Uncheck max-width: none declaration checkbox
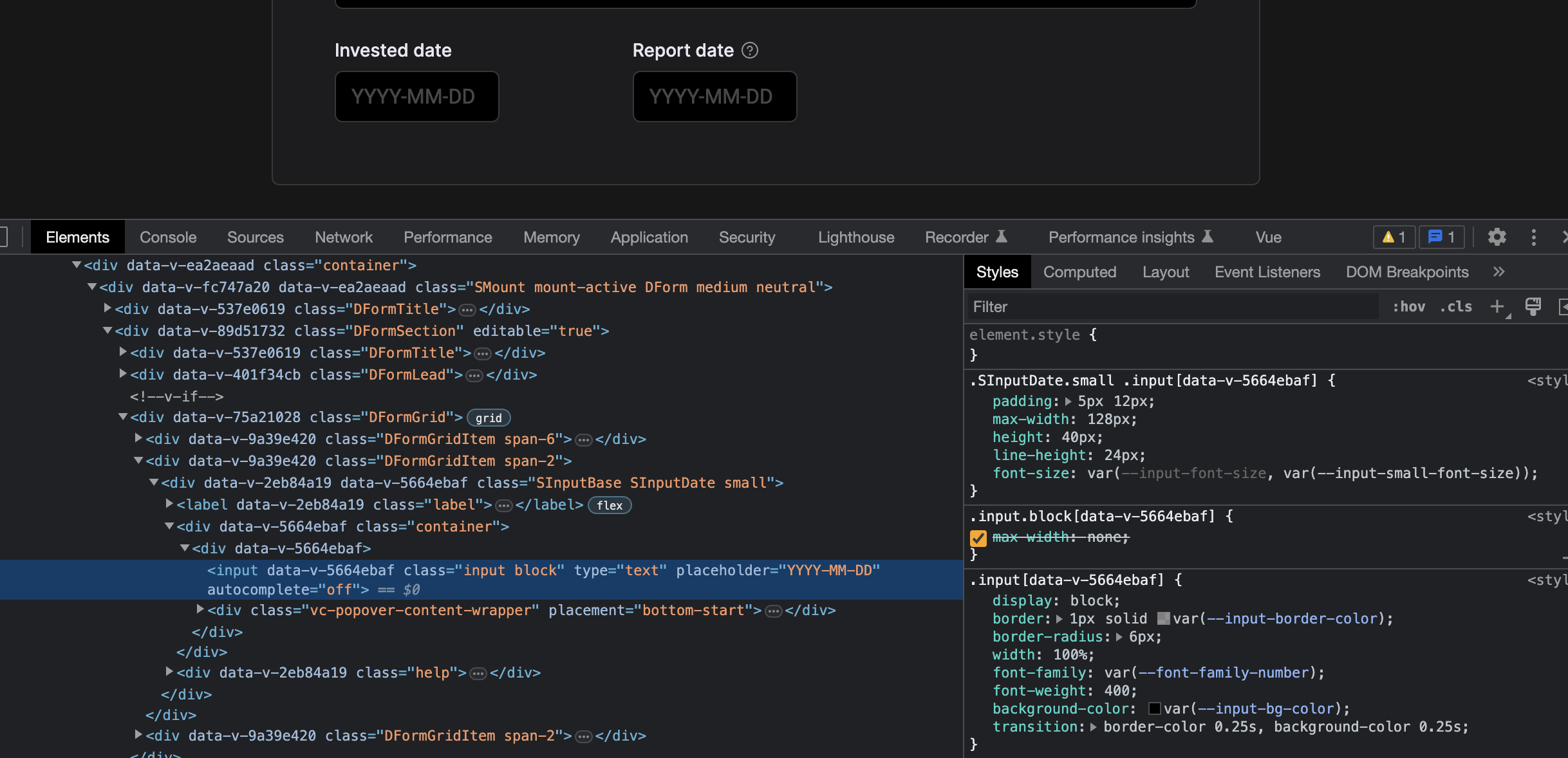 [x=978, y=538]
